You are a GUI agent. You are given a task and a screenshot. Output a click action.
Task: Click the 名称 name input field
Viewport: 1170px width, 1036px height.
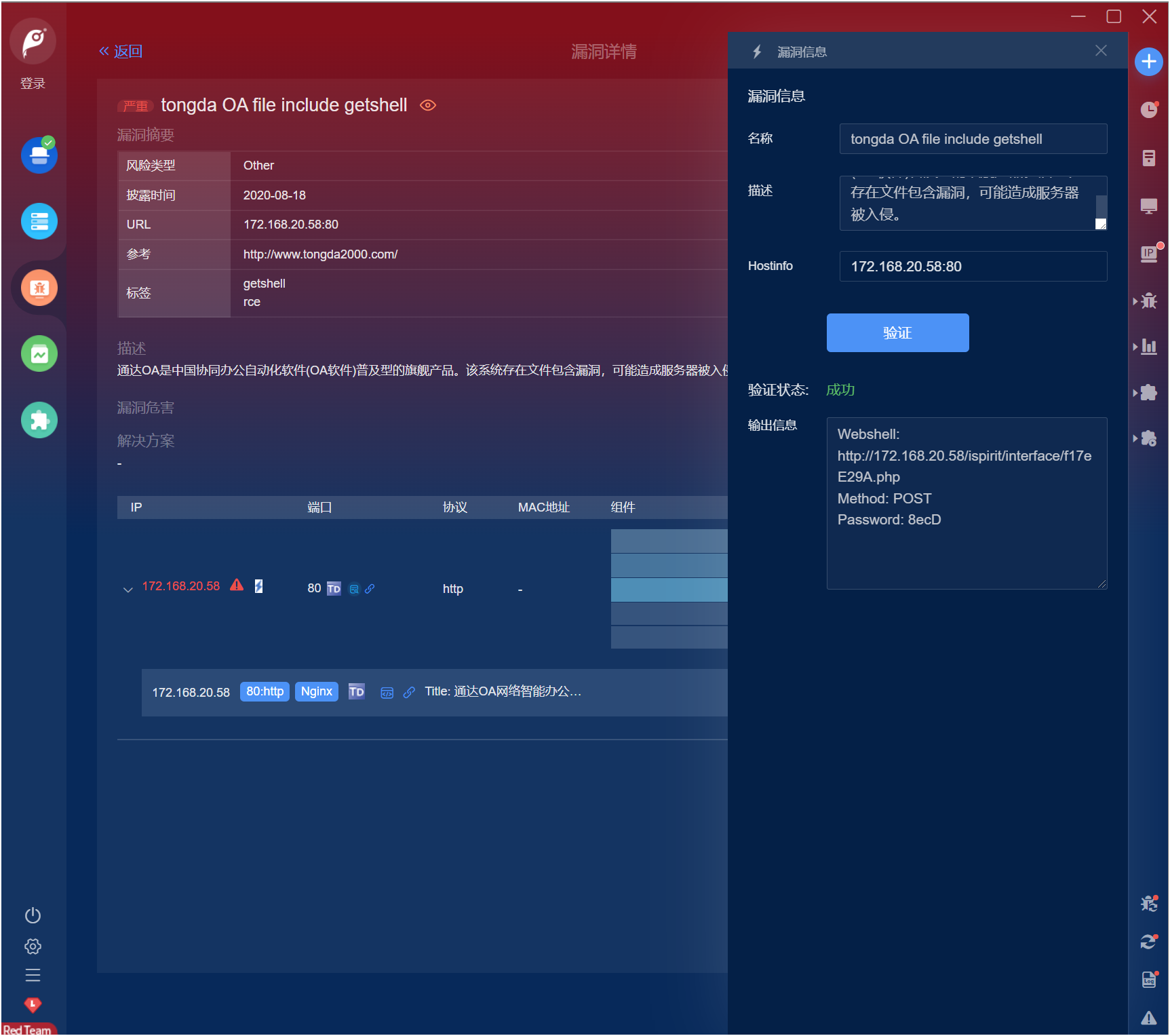coord(973,139)
